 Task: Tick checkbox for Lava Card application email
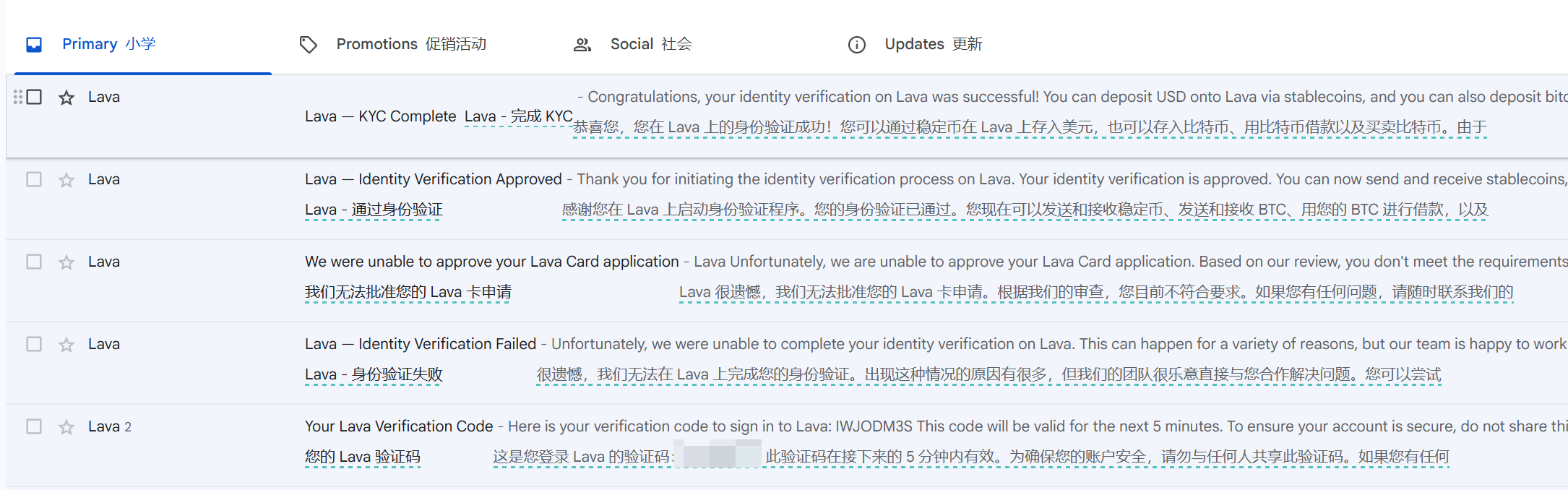click(x=34, y=262)
